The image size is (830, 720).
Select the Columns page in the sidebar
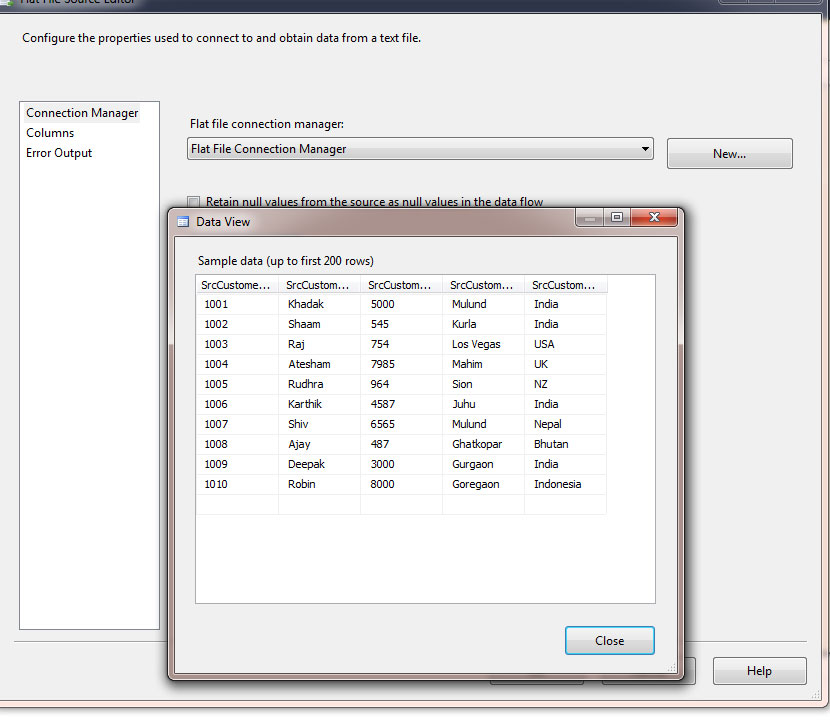tap(49, 132)
